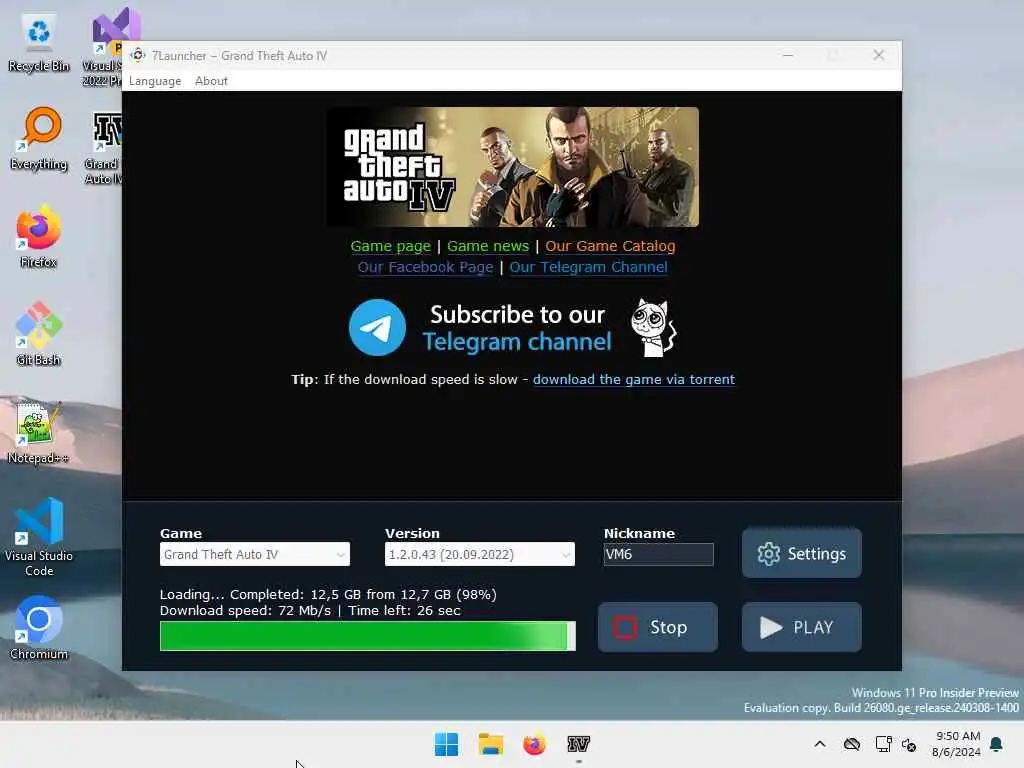
Task: Select the Grand Theft Auto IV desktop shortcut
Action: click(x=104, y=148)
